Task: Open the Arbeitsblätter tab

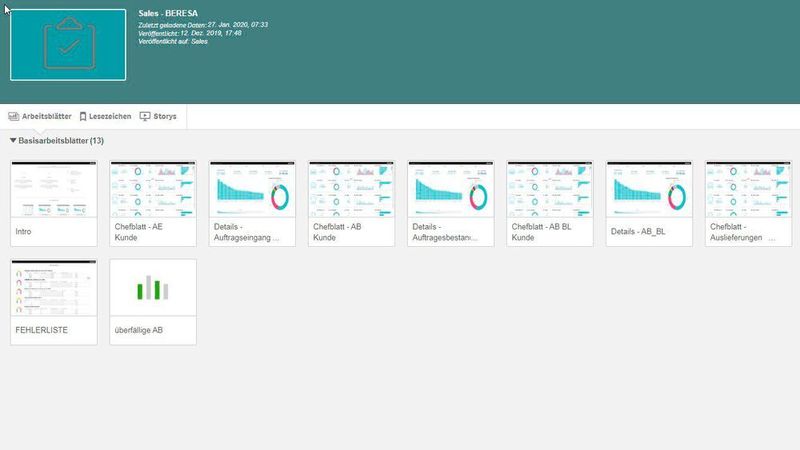Action: pos(40,116)
